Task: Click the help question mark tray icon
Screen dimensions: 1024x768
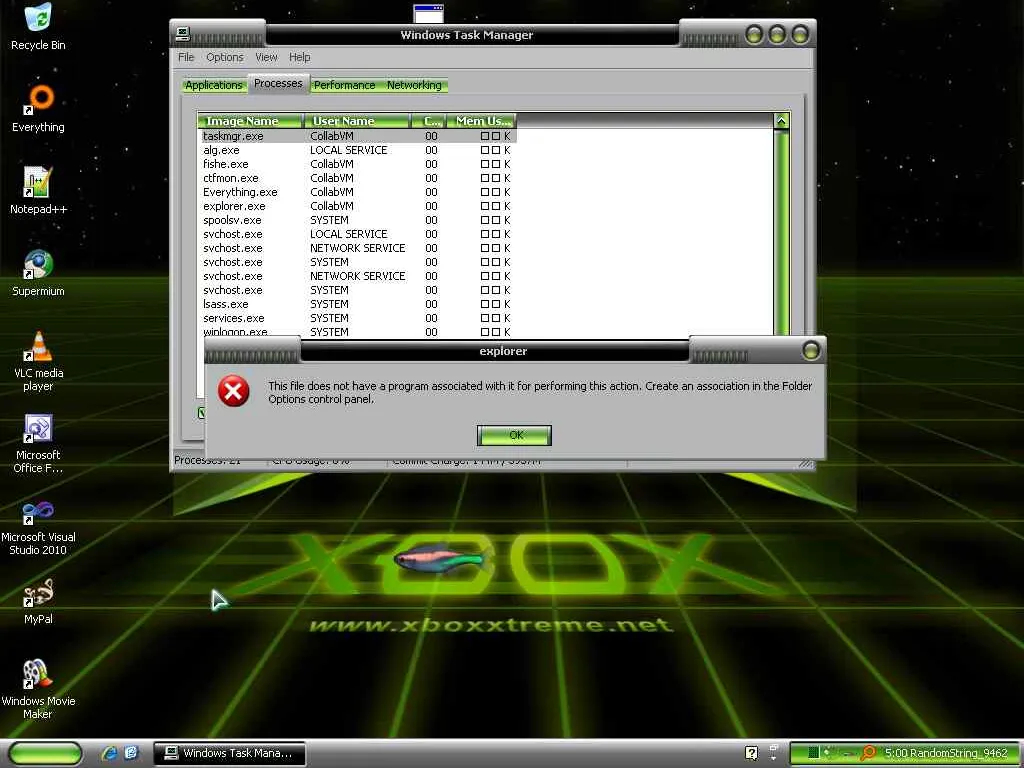Action: coord(751,753)
